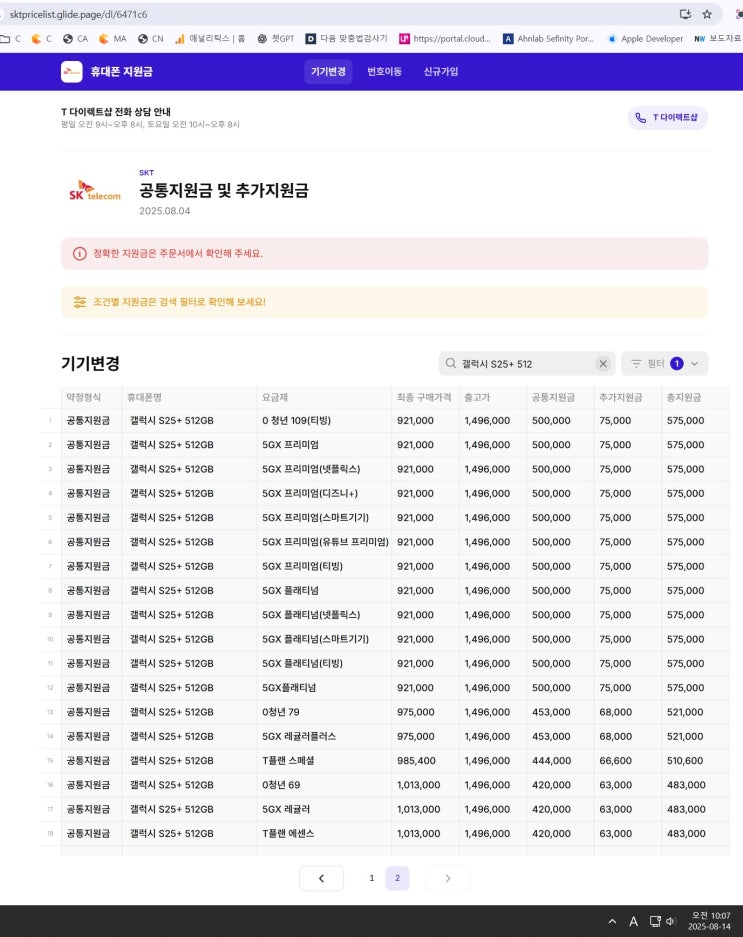This screenshot has width=743, height=937.
Task: Open the 애널리틱스 bookmark
Action: [x=210, y=39]
